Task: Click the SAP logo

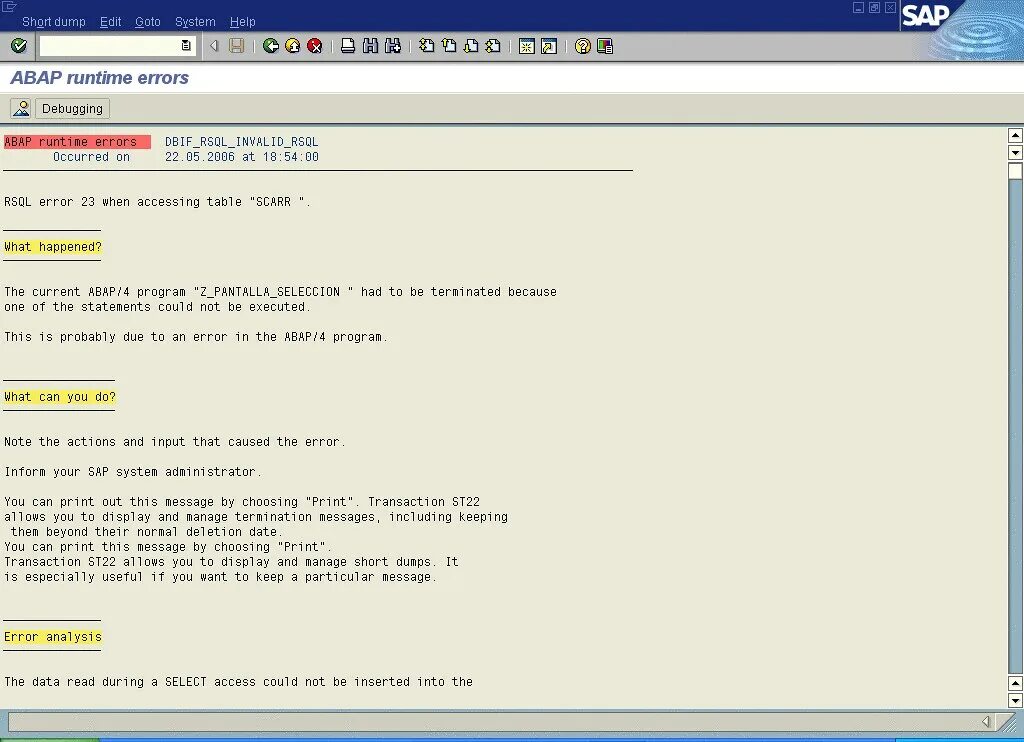Action: click(x=925, y=14)
